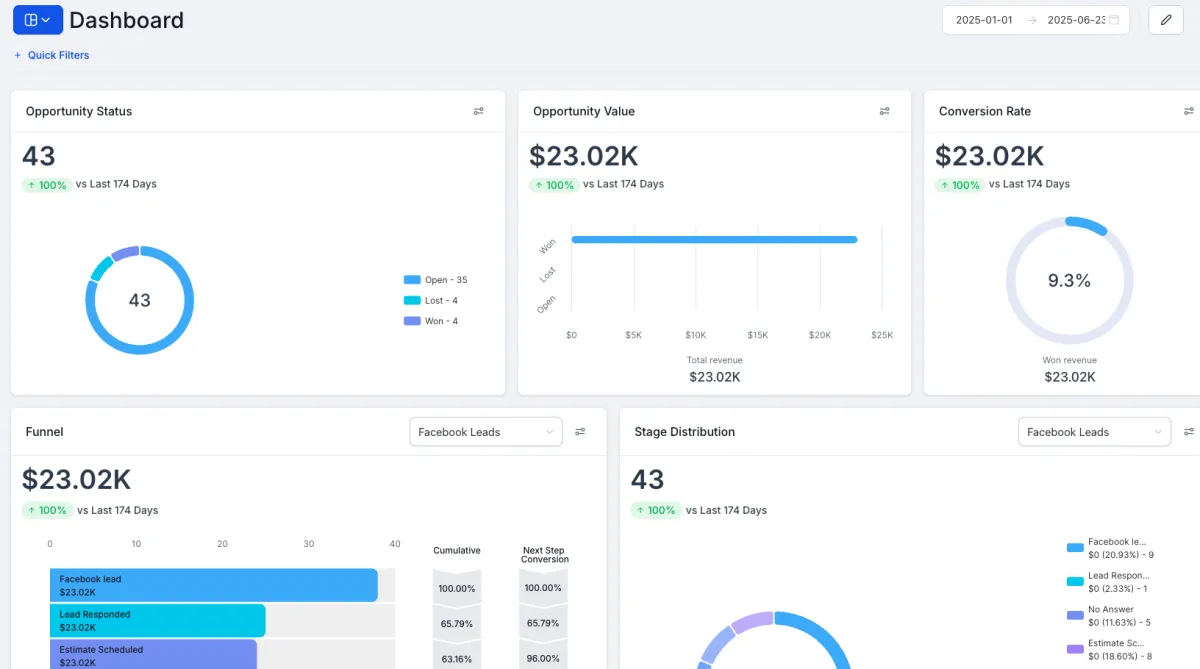Screen dimensions: 1200x669
Task: Expand Funnel pipeline Facebook Leads dropdown
Action: click(486, 432)
